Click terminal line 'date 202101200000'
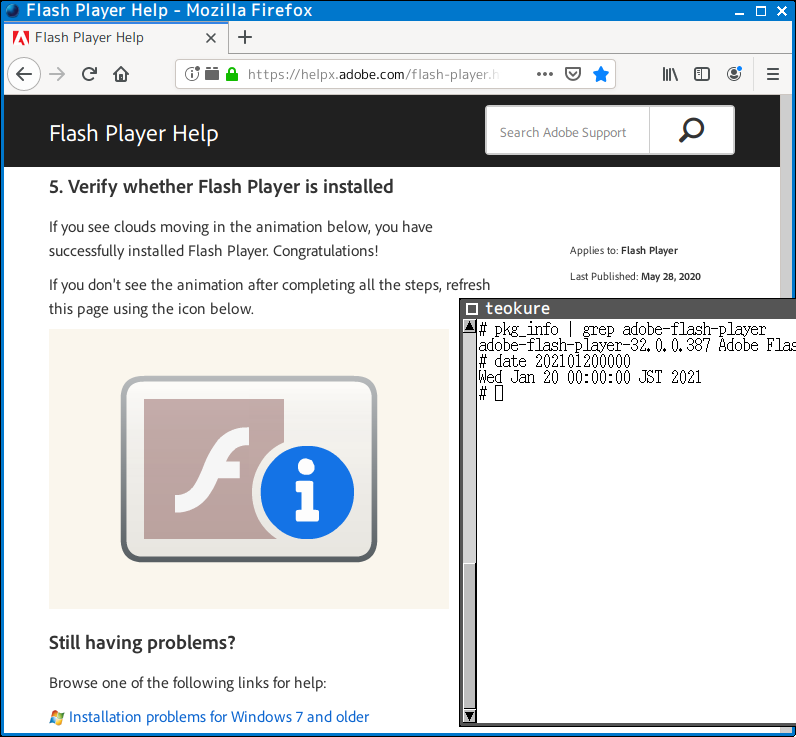 (x=562, y=361)
